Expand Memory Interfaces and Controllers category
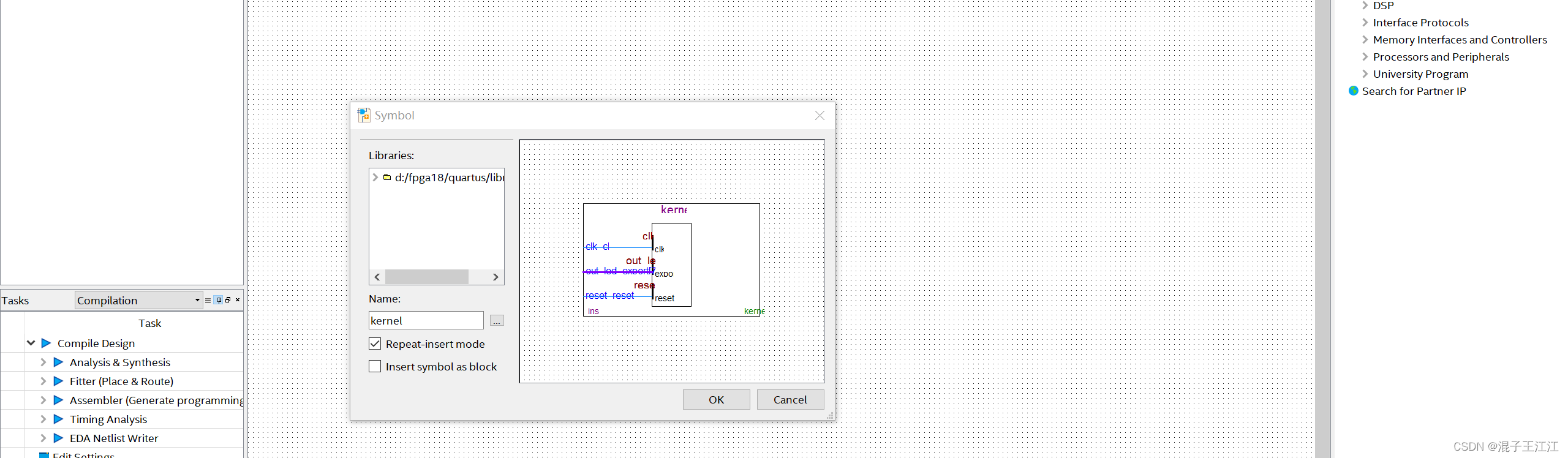The width and height of the screenshot is (1568, 458). point(1365,39)
